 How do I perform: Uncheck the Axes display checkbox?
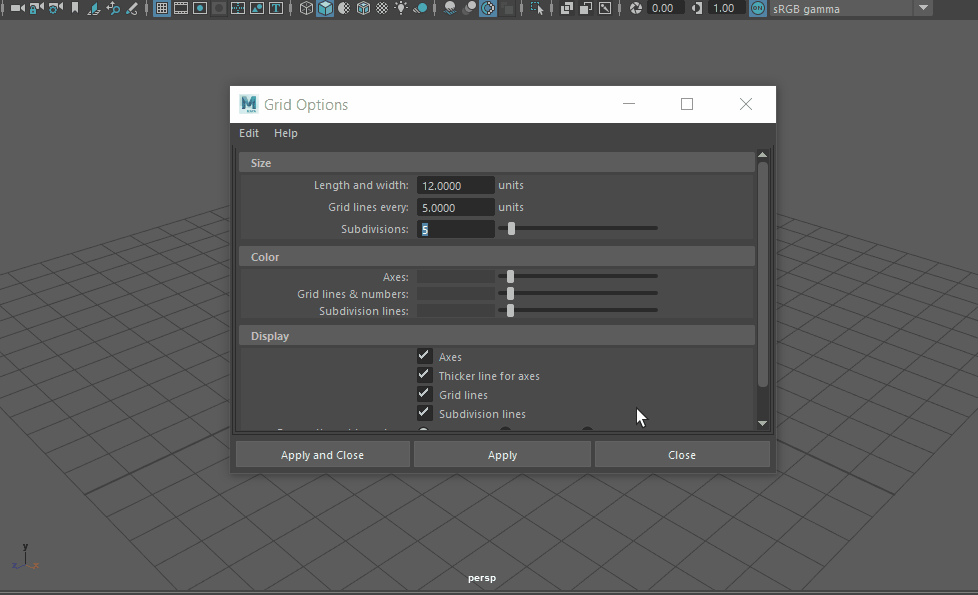(x=424, y=356)
